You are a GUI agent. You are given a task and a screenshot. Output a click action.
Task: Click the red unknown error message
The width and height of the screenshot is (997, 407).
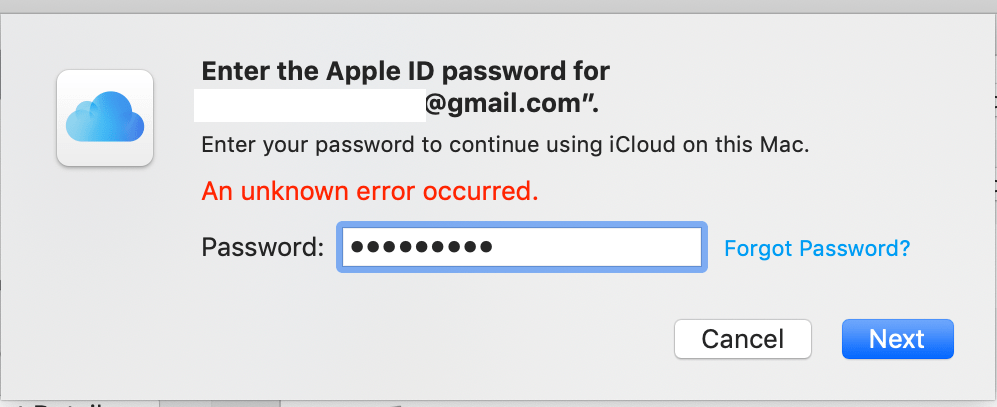[370, 192]
